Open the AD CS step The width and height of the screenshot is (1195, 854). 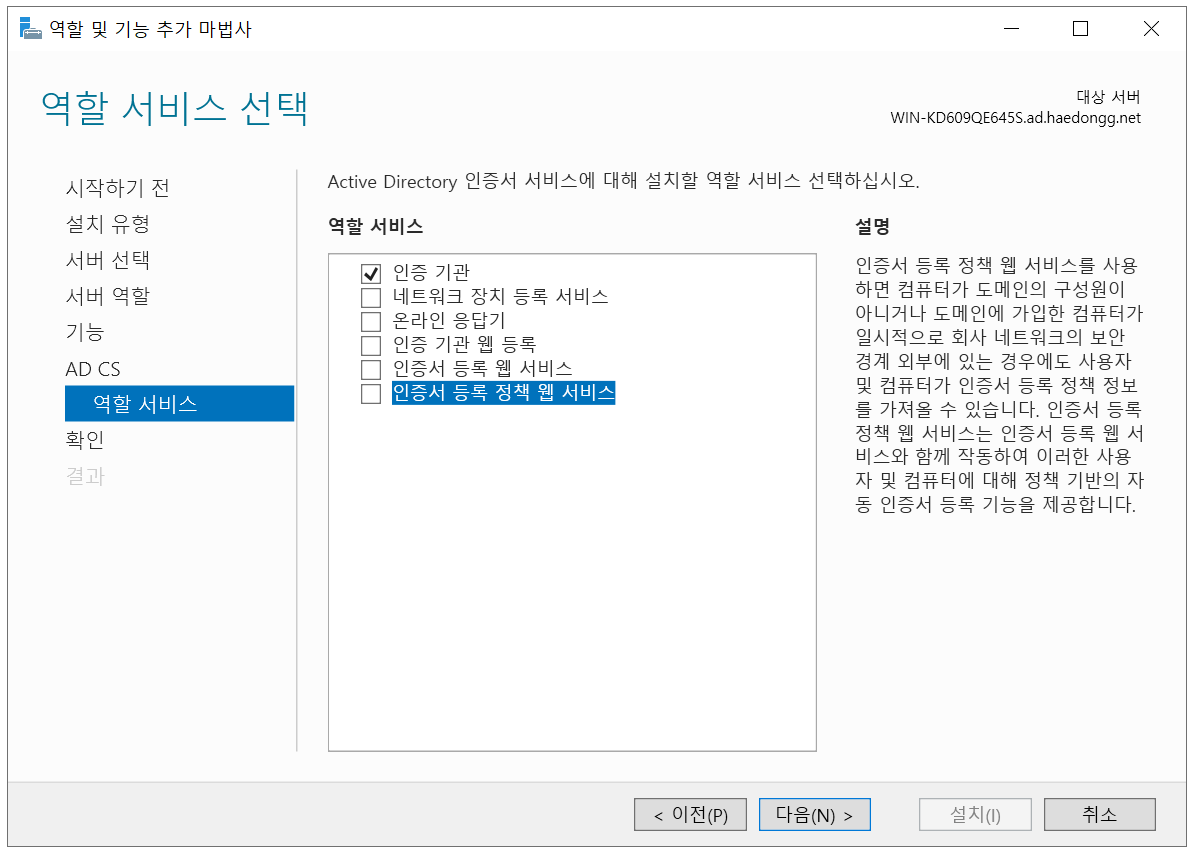(93, 369)
